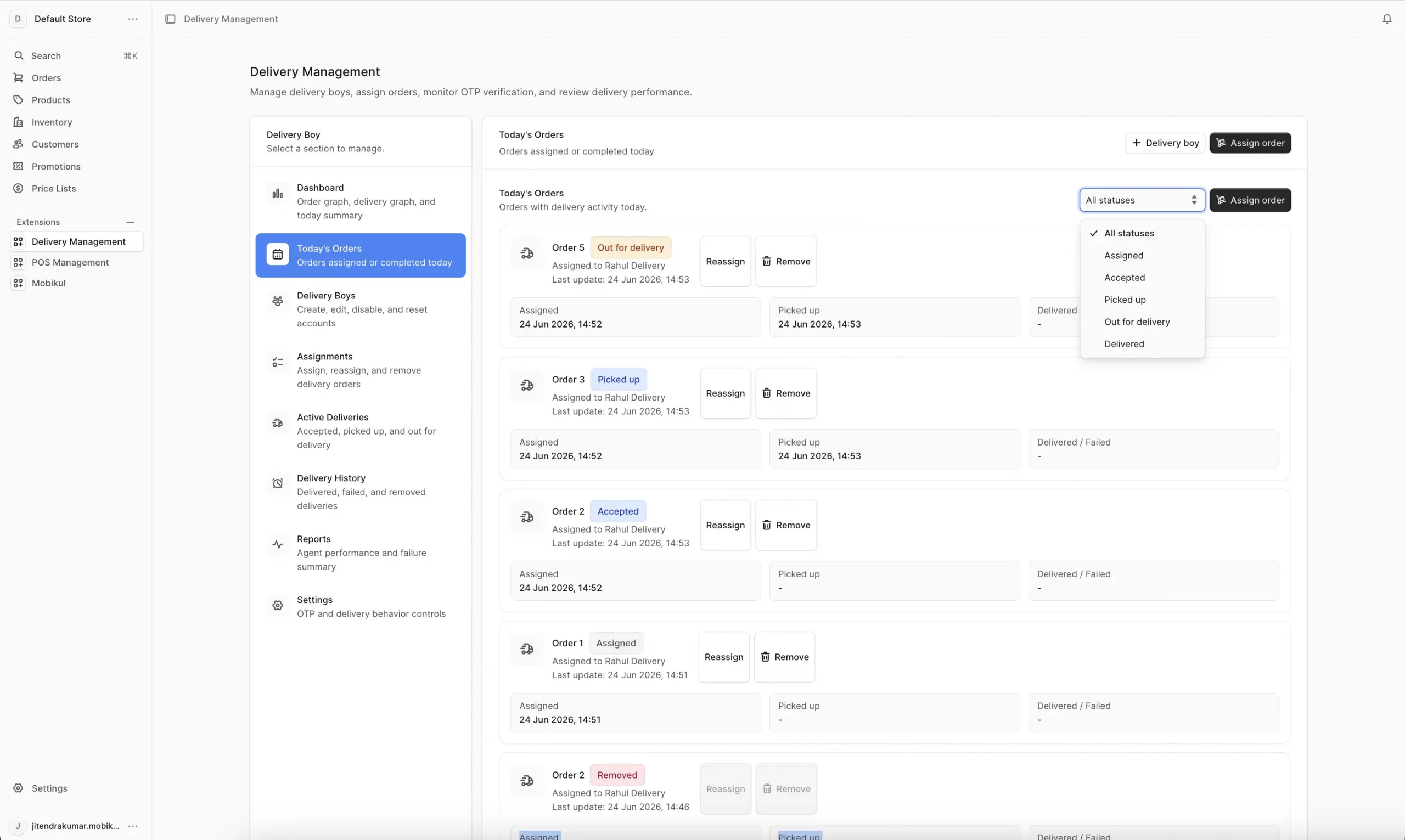Viewport: 1405px width, 840px height.
Task: Click the Picked up badge on Order 3
Action: [618, 379]
